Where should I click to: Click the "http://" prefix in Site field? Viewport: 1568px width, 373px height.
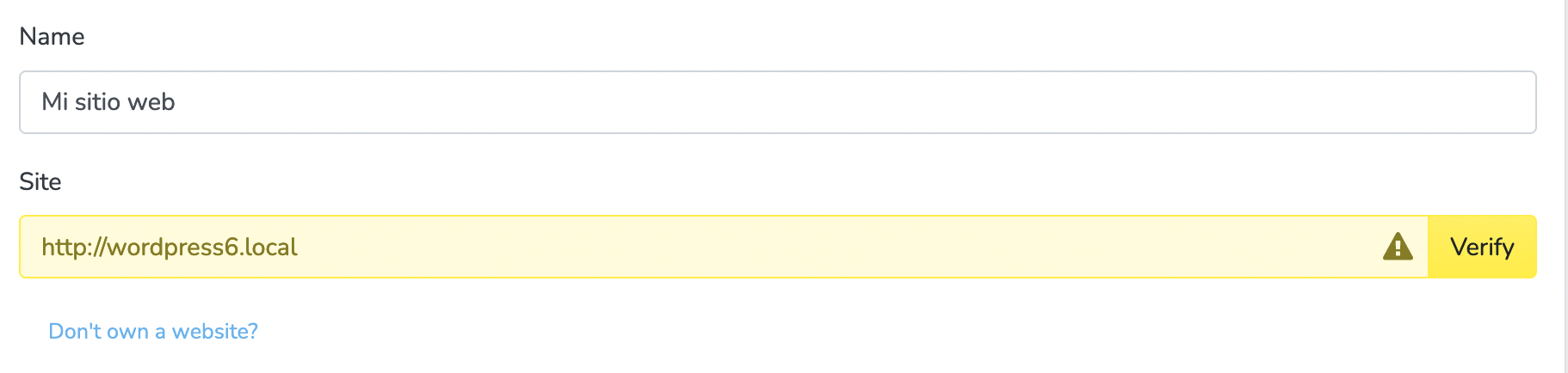(73, 248)
